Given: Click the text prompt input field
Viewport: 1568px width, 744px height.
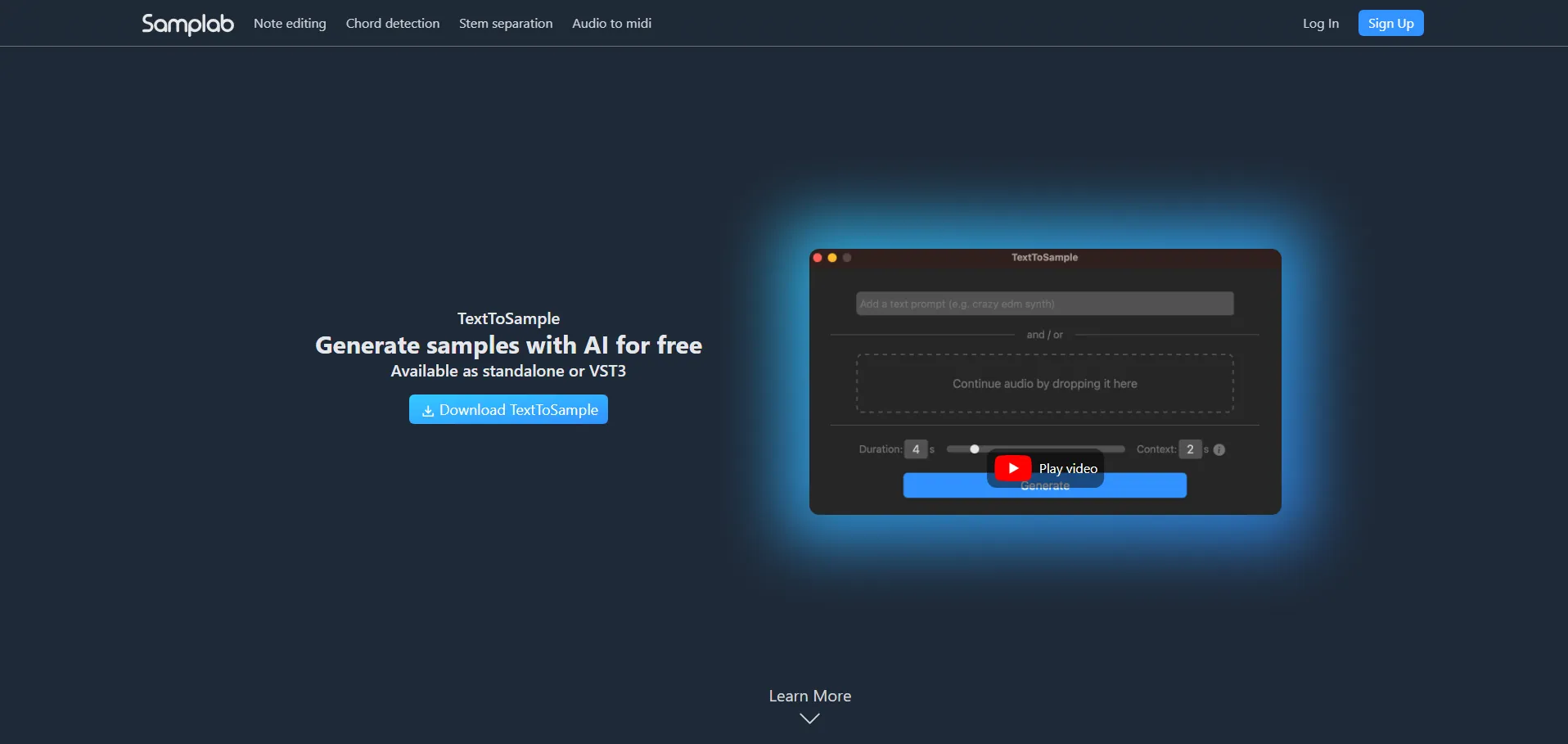Looking at the screenshot, I should tap(1044, 304).
